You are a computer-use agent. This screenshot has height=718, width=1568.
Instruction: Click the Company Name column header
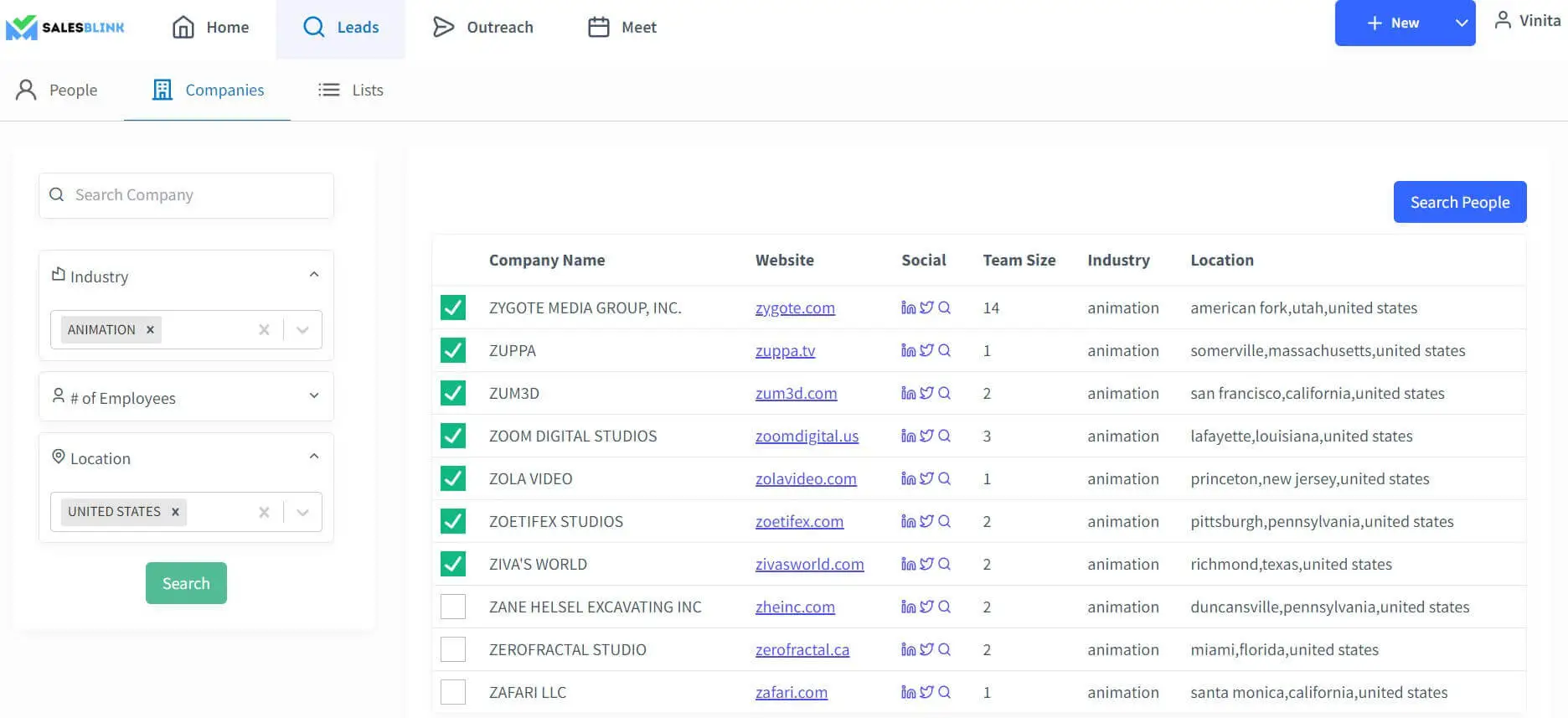pyautogui.click(x=547, y=260)
